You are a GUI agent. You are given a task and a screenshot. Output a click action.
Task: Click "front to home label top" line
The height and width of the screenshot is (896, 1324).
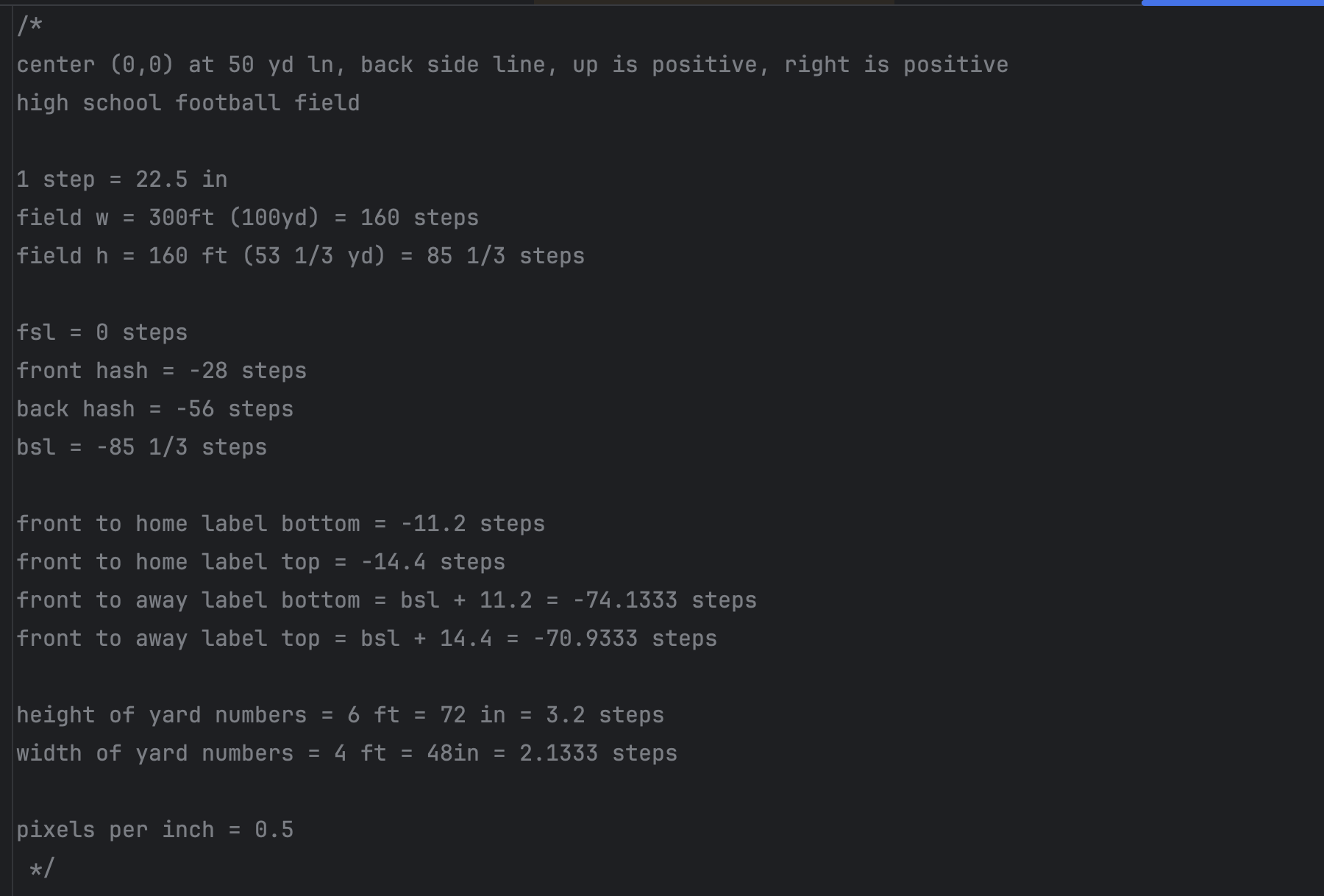[260, 562]
